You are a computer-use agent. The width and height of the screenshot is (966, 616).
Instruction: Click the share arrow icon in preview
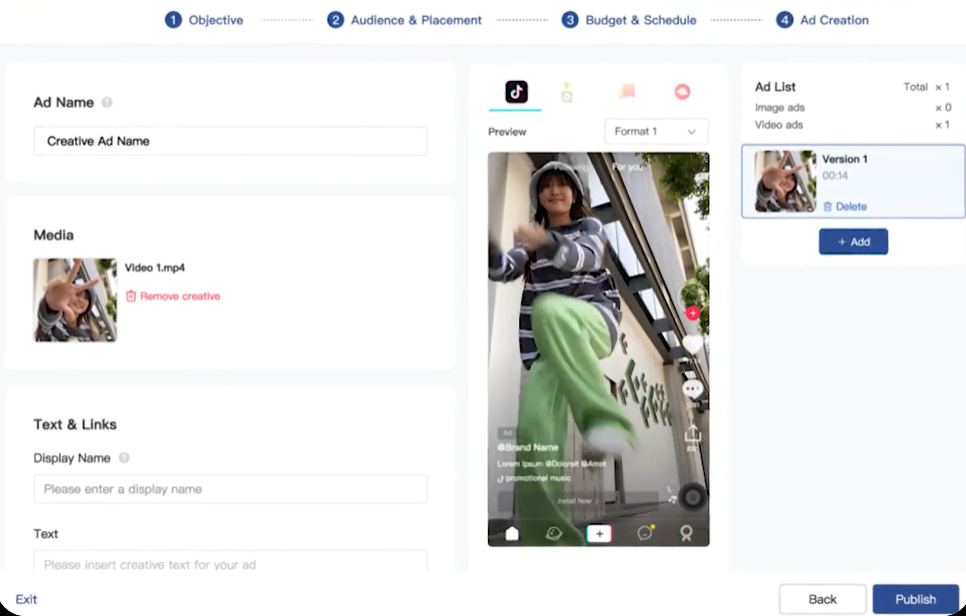(x=692, y=434)
